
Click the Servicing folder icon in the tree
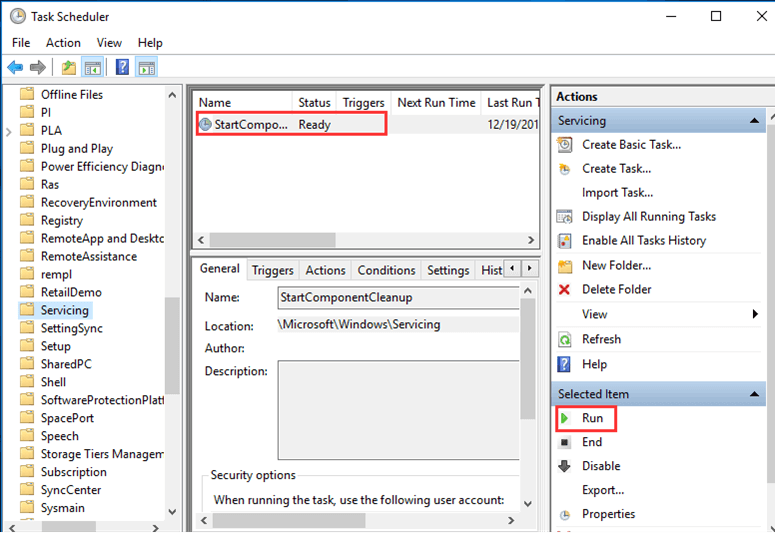coord(27,310)
